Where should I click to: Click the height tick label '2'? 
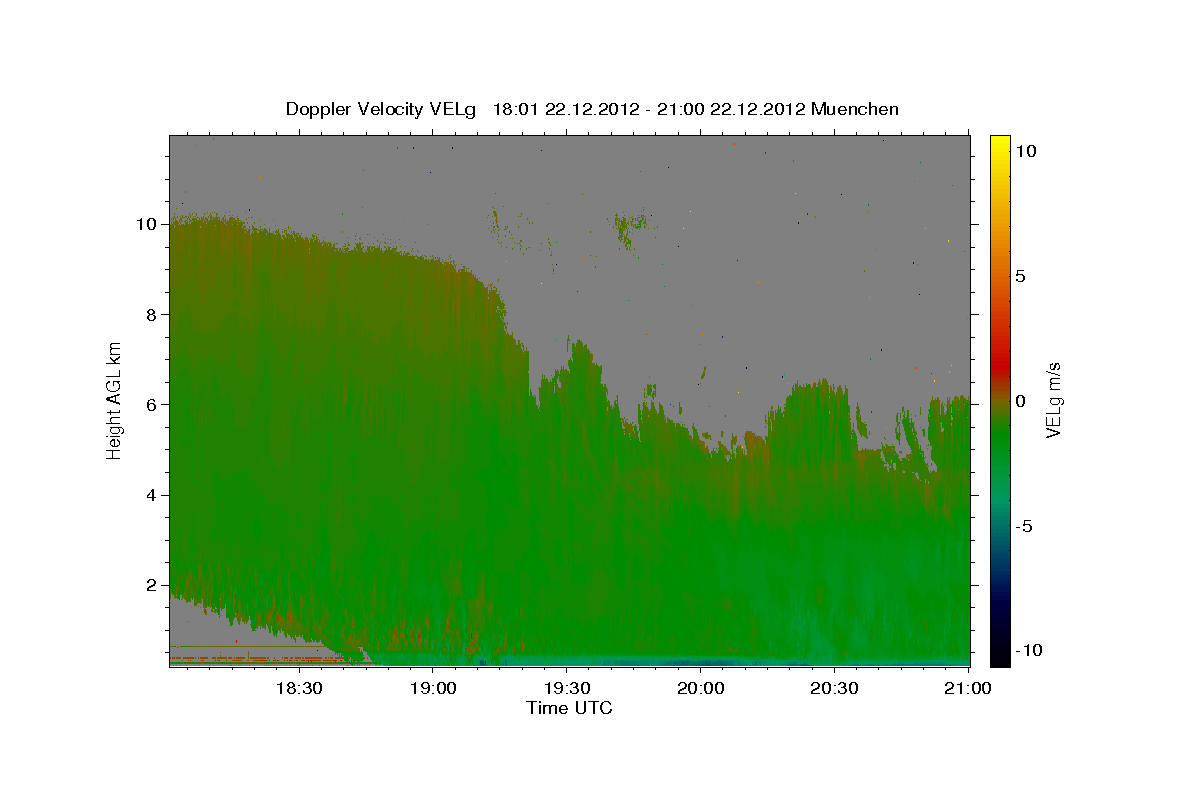coord(151,585)
